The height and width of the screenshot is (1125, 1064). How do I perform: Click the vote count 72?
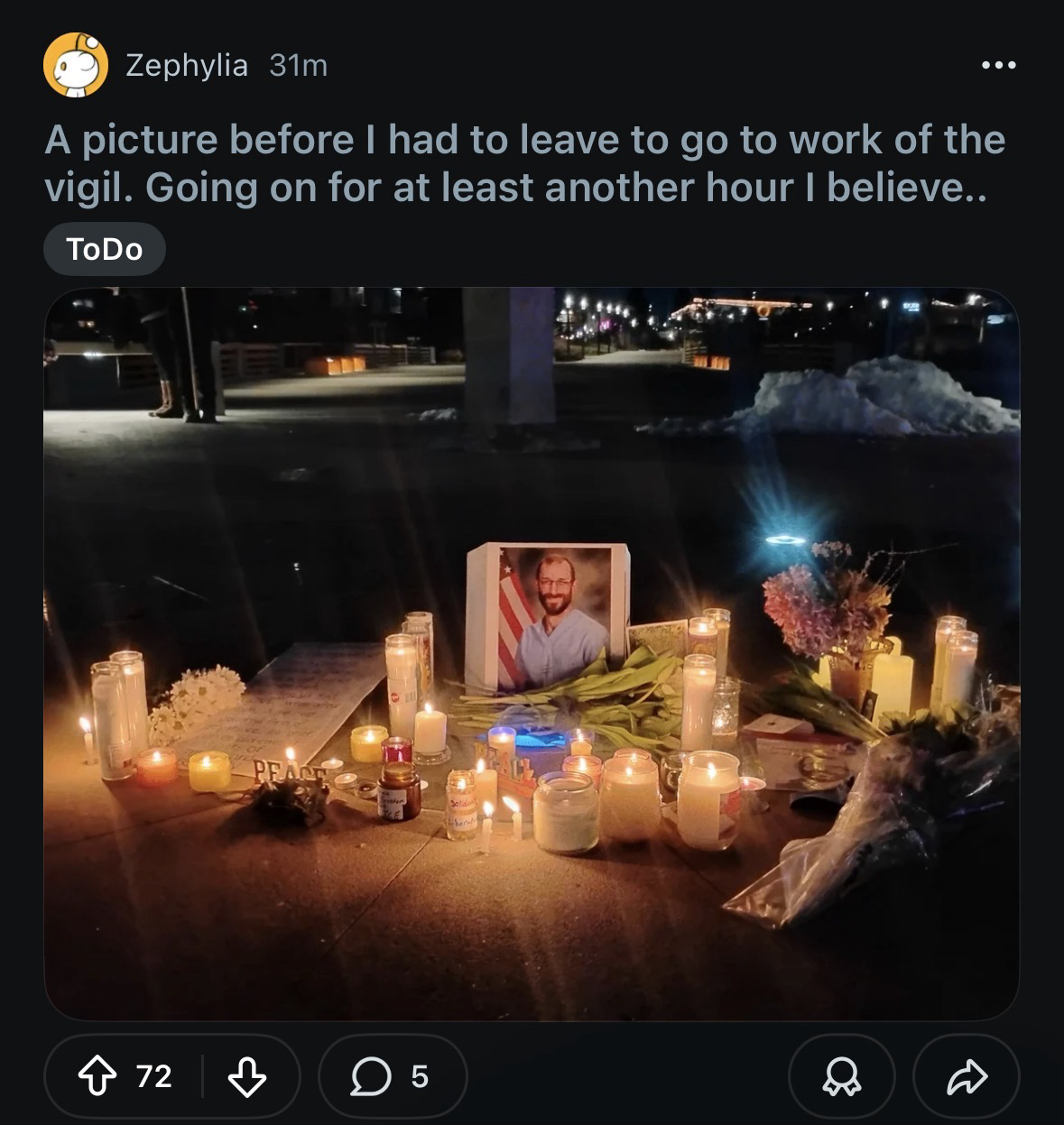(153, 1075)
